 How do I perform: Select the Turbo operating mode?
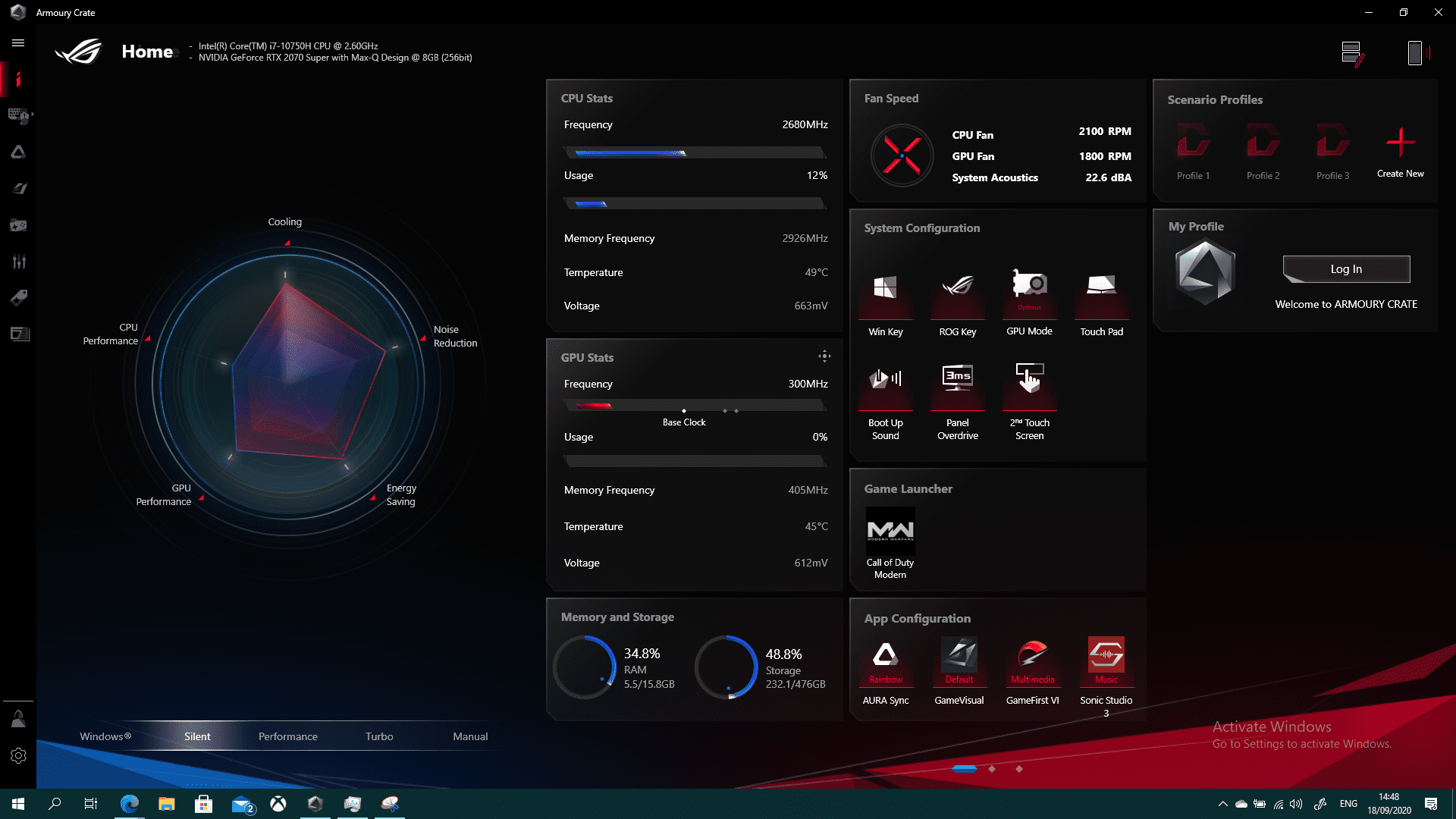tap(379, 736)
